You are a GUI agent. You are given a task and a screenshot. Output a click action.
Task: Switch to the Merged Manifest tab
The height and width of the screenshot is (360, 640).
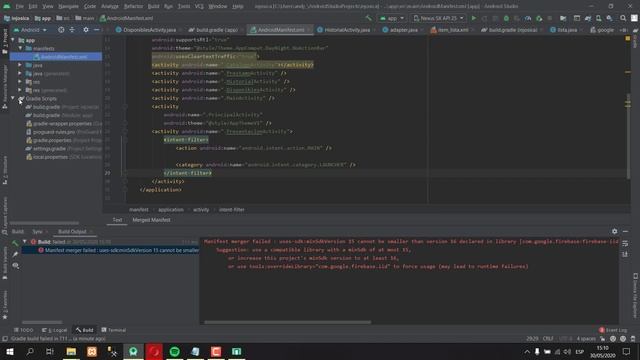[x=151, y=220]
